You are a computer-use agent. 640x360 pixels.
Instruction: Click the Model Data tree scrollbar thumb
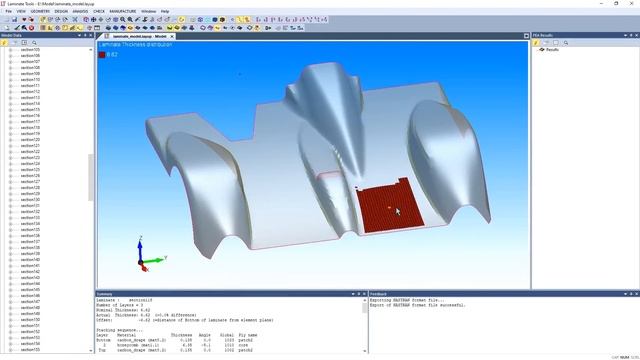[91, 178]
